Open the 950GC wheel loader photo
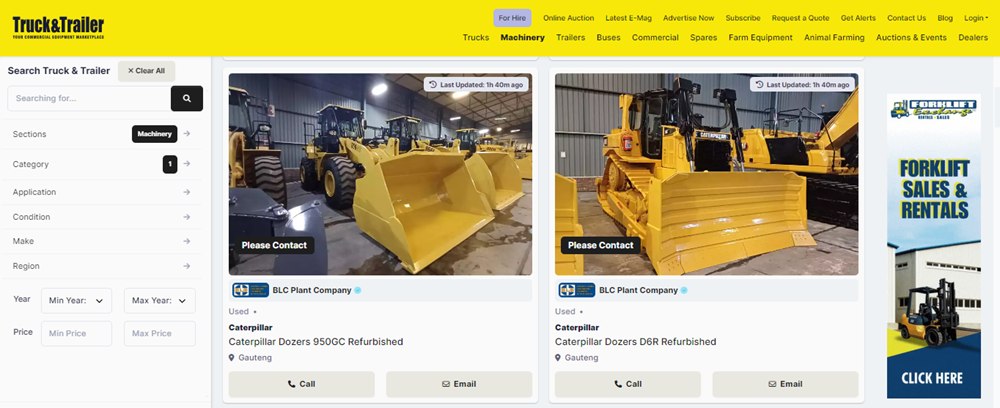This screenshot has height=408, width=1000. click(x=380, y=174)
